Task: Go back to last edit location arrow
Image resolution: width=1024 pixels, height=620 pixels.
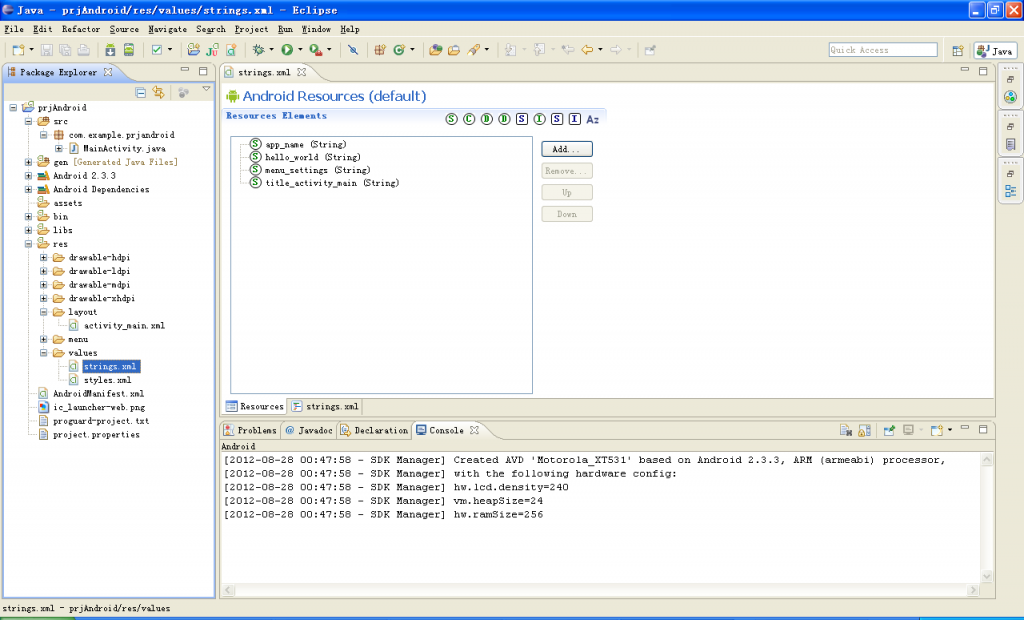Action: coord(568,50)
